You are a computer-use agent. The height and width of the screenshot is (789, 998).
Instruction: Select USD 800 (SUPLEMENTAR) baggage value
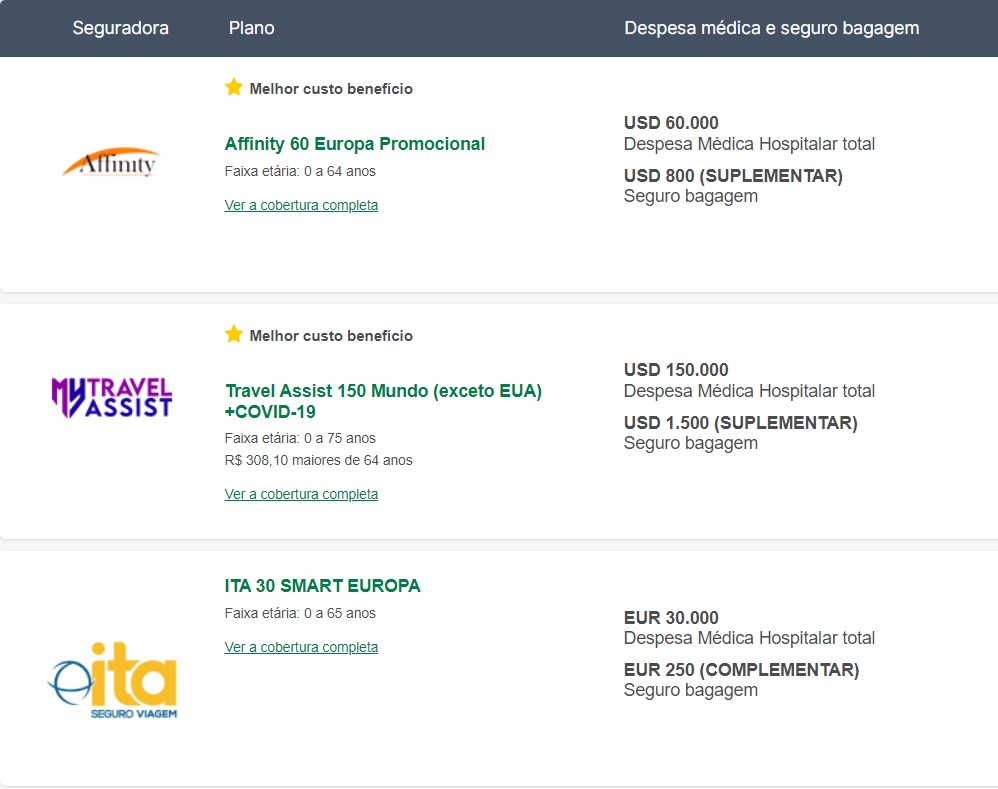(x=733, y=176)
